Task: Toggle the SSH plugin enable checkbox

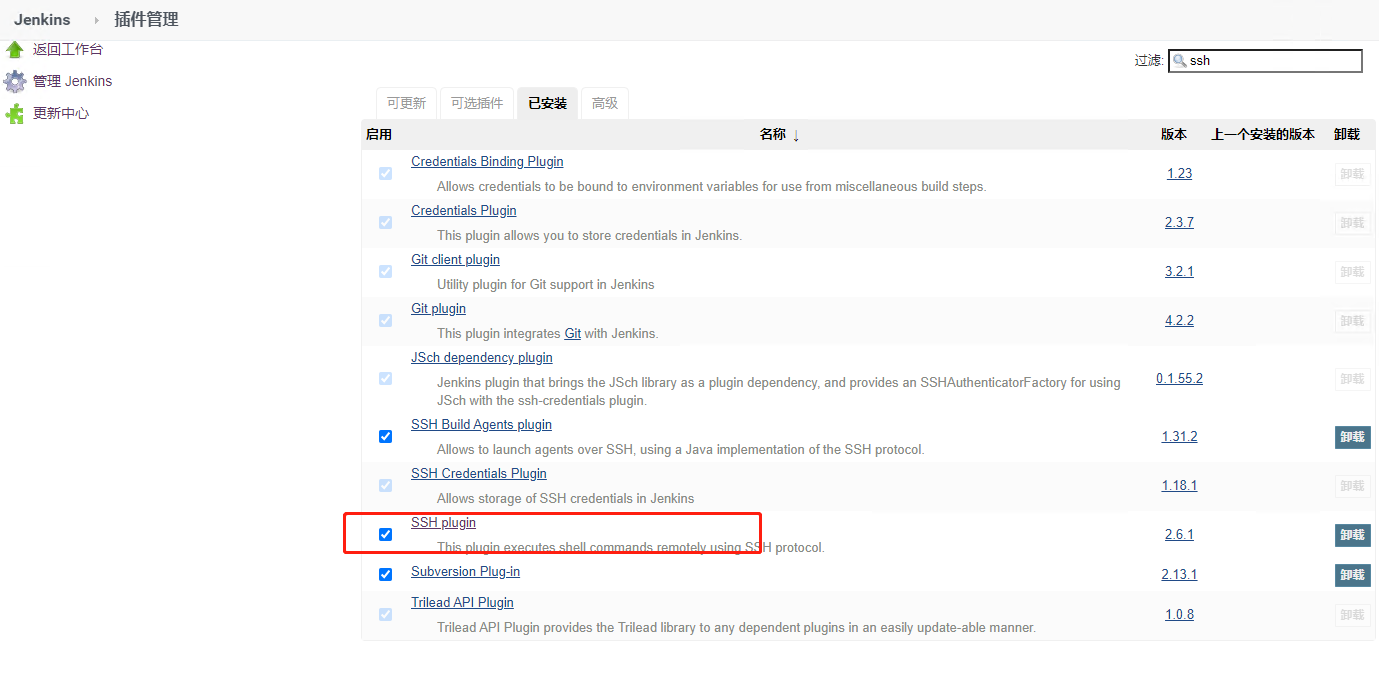Action: pyautogui.click(x=385, y=534)
